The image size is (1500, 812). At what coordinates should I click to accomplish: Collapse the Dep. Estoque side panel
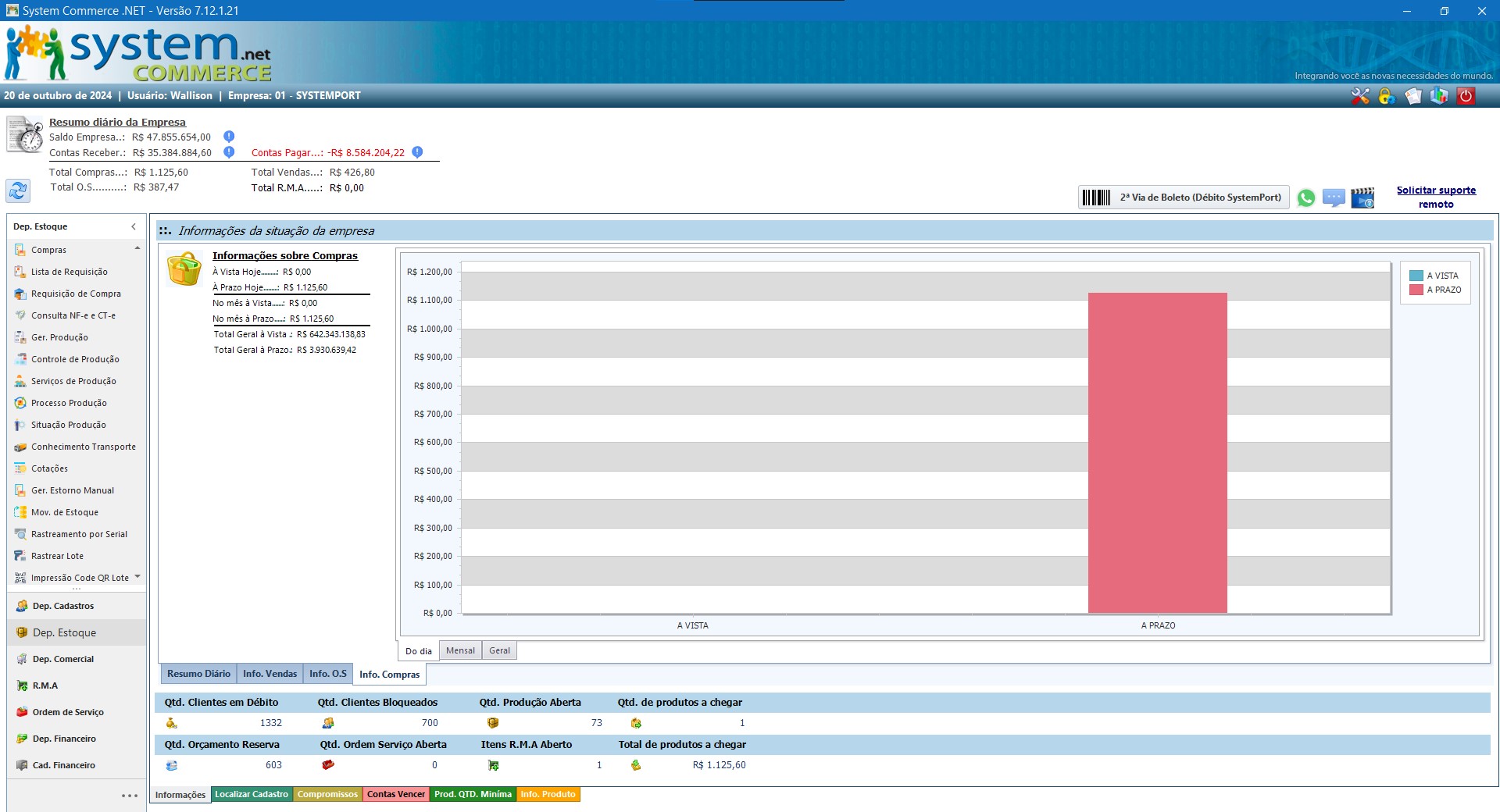(x=134, y=226)
